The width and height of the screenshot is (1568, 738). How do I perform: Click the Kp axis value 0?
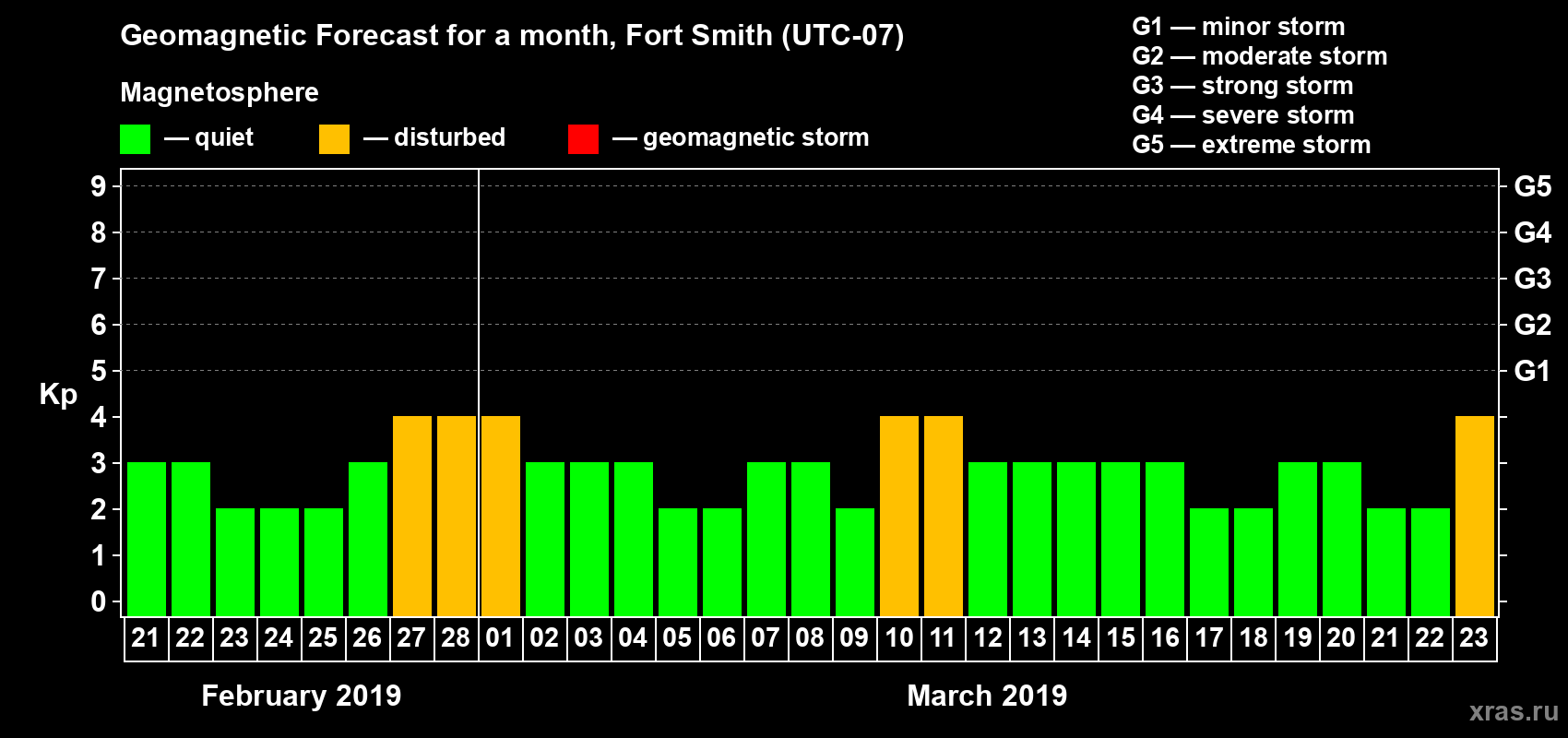(x=99, y=601)
